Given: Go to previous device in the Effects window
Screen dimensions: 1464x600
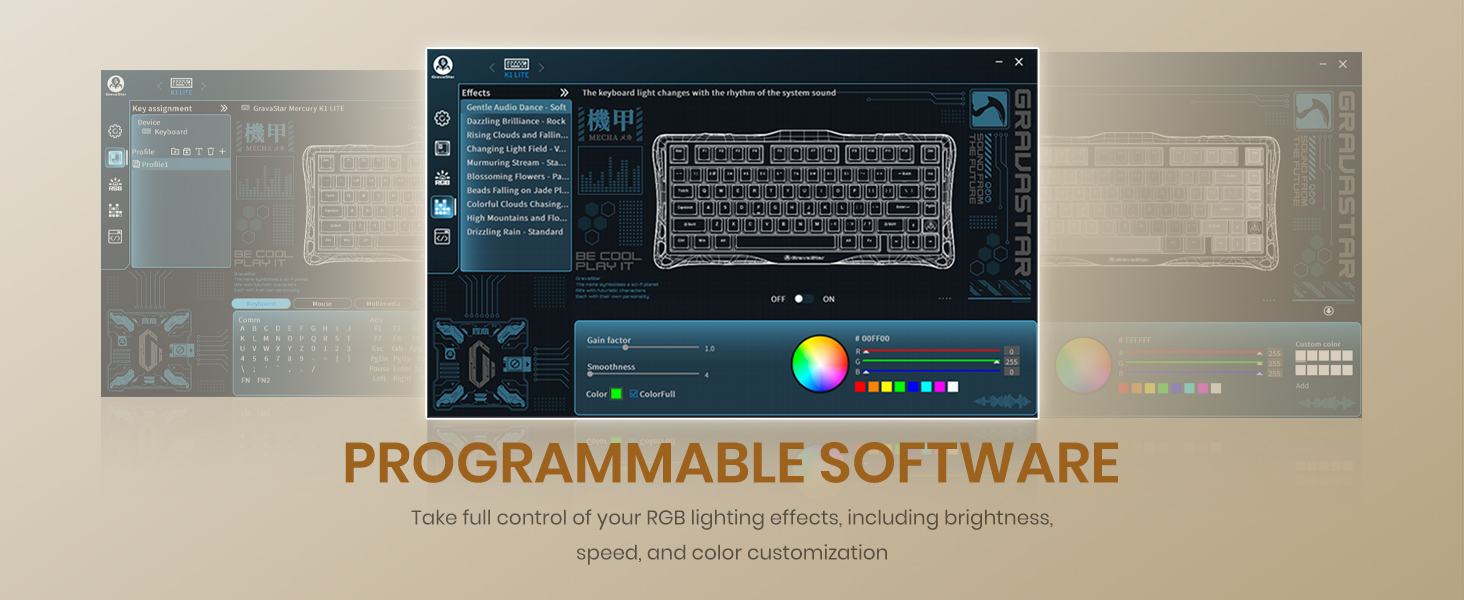Looking at the screenshot, I should [x=491, y=68].
